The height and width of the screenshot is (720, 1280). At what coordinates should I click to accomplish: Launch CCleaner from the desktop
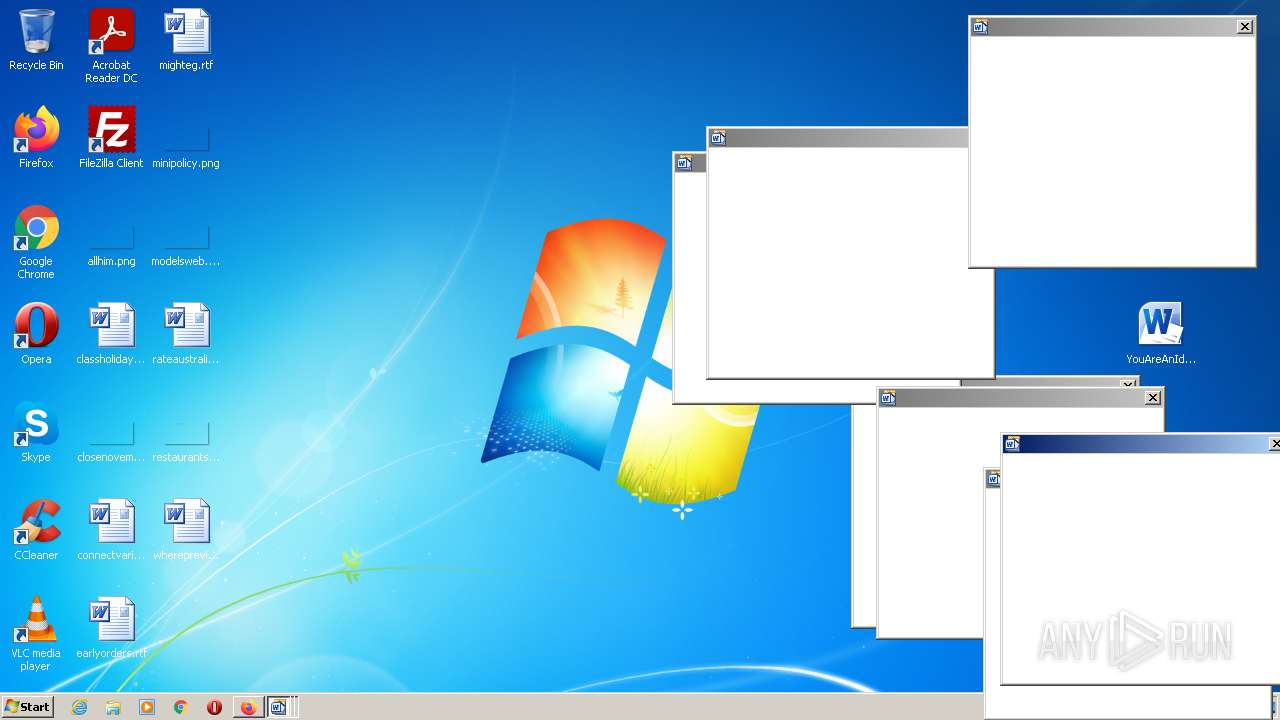pos(36,530)
